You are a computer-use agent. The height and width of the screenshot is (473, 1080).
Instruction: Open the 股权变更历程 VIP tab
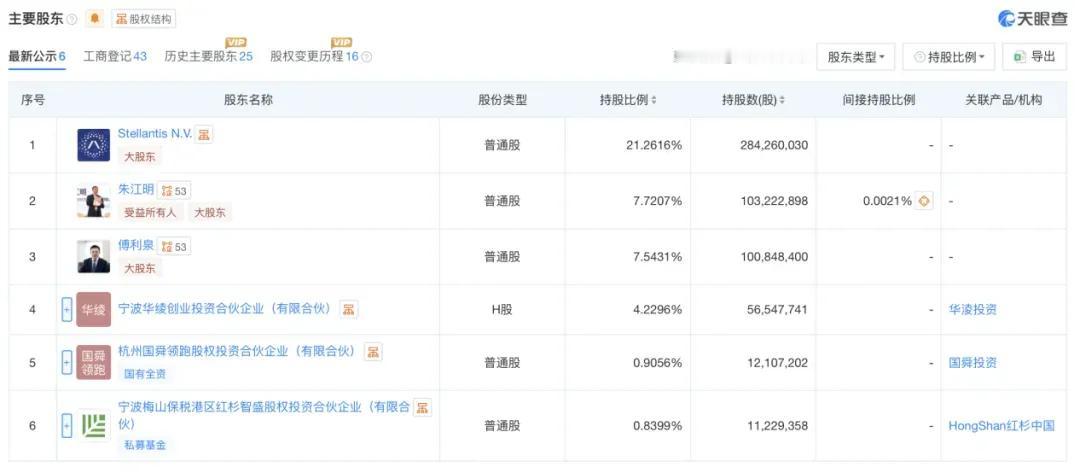(x=314, y=56)
